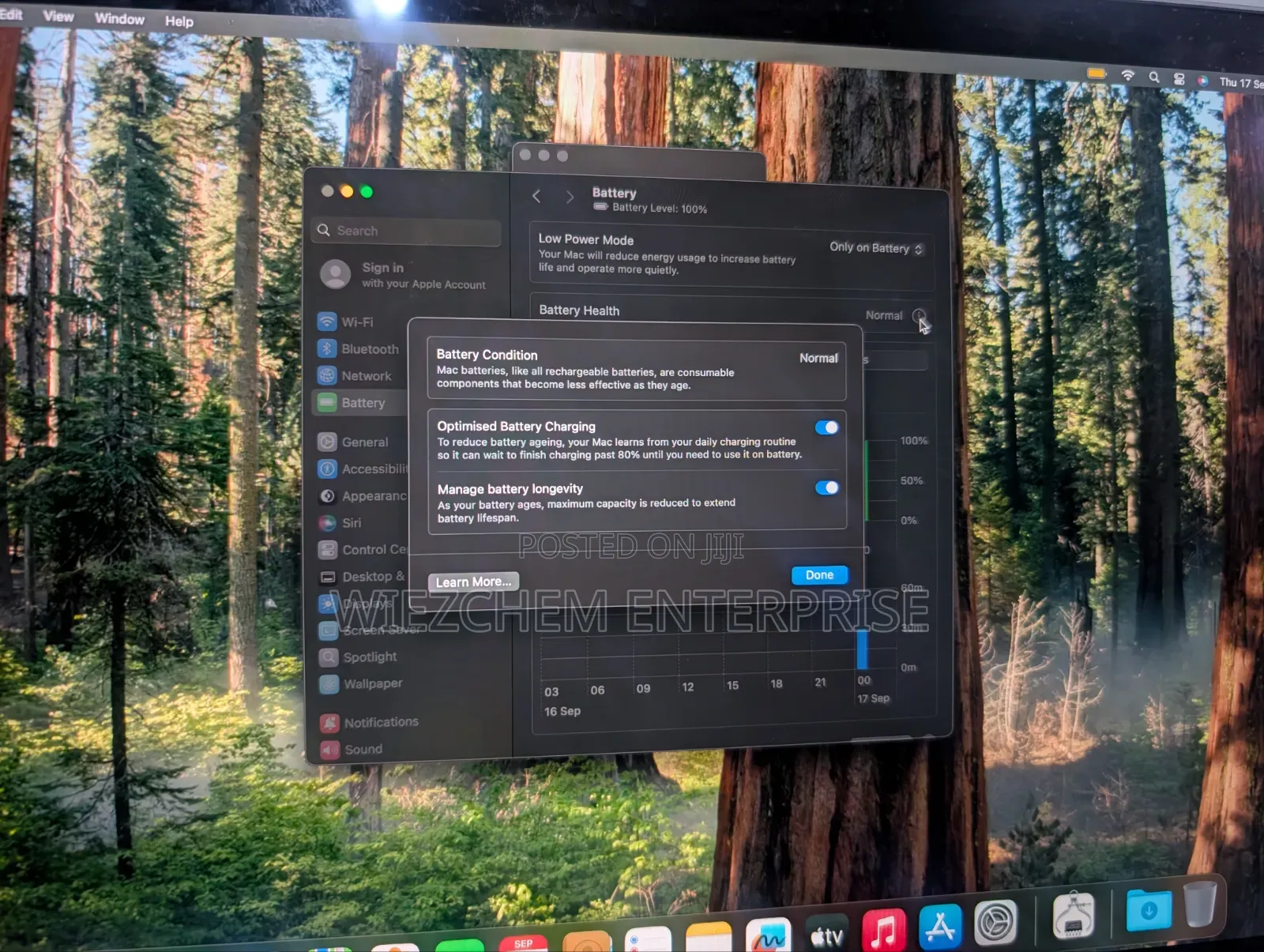Open Bluetooth settings in the sidebar
This screenshot has height=952, width=1264.
pos(359,348)
